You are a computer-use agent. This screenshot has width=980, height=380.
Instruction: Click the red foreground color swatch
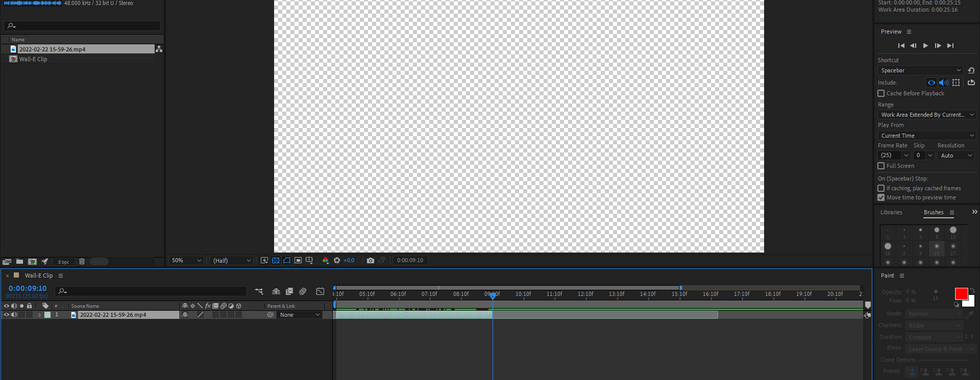961,294
